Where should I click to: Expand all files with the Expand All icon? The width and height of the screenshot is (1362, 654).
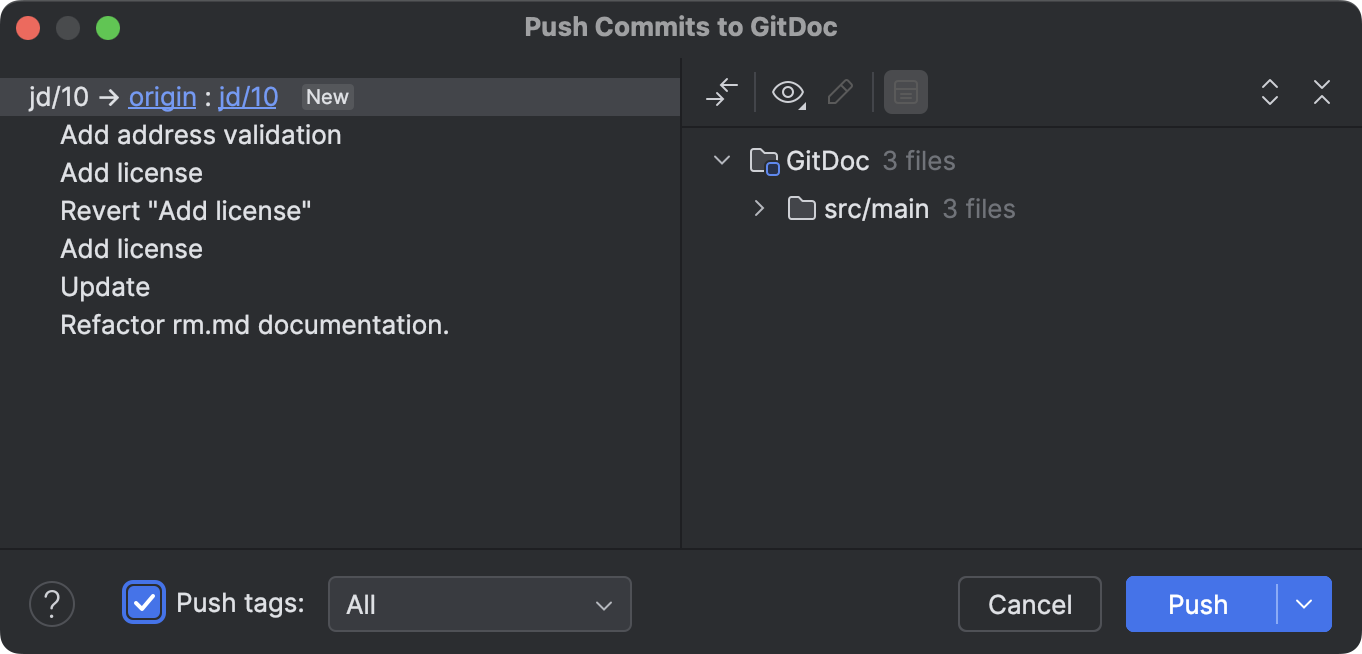1269,92
